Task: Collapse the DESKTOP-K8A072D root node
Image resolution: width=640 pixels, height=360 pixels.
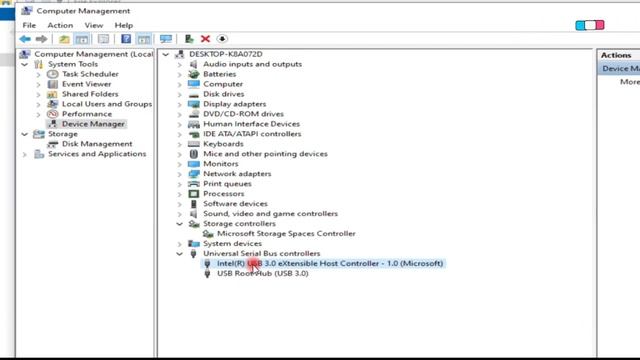Action: (166, 54)
